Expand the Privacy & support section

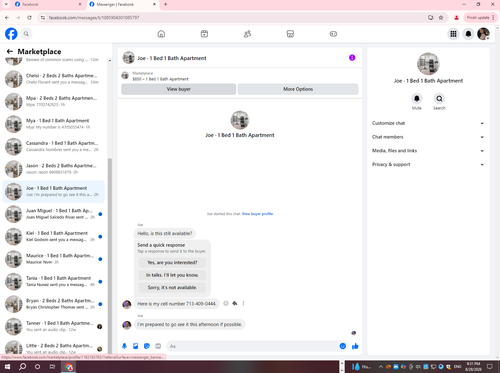(x=428, y=164)
